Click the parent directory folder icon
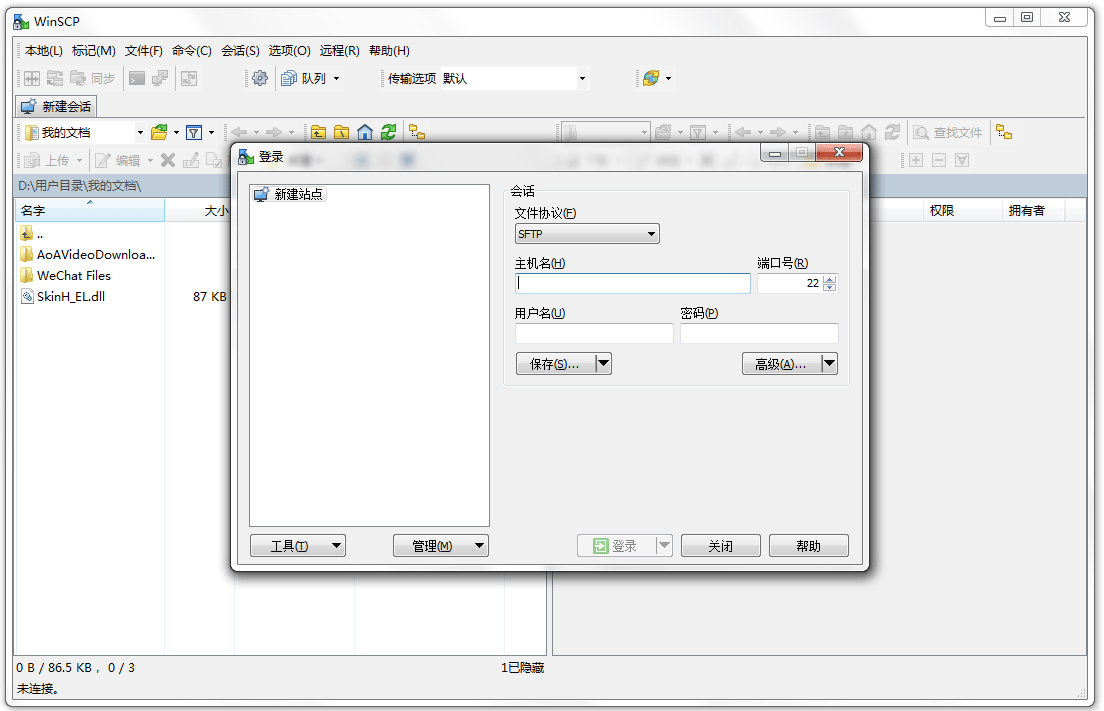The image size is (1104, 711). pyautogui.click(x=320, y=131)
